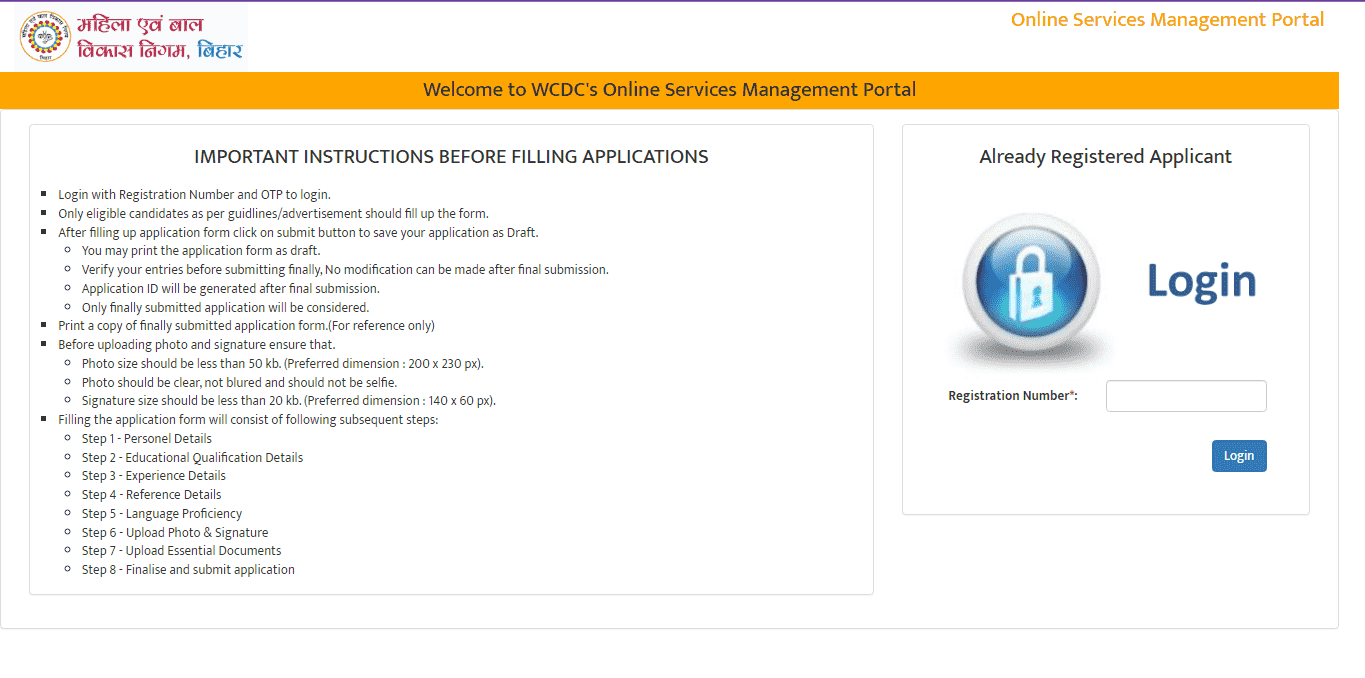Click the large blue Login text graphic
This screenshot has width=1365, height=678.
click(x=1201, y=282)
